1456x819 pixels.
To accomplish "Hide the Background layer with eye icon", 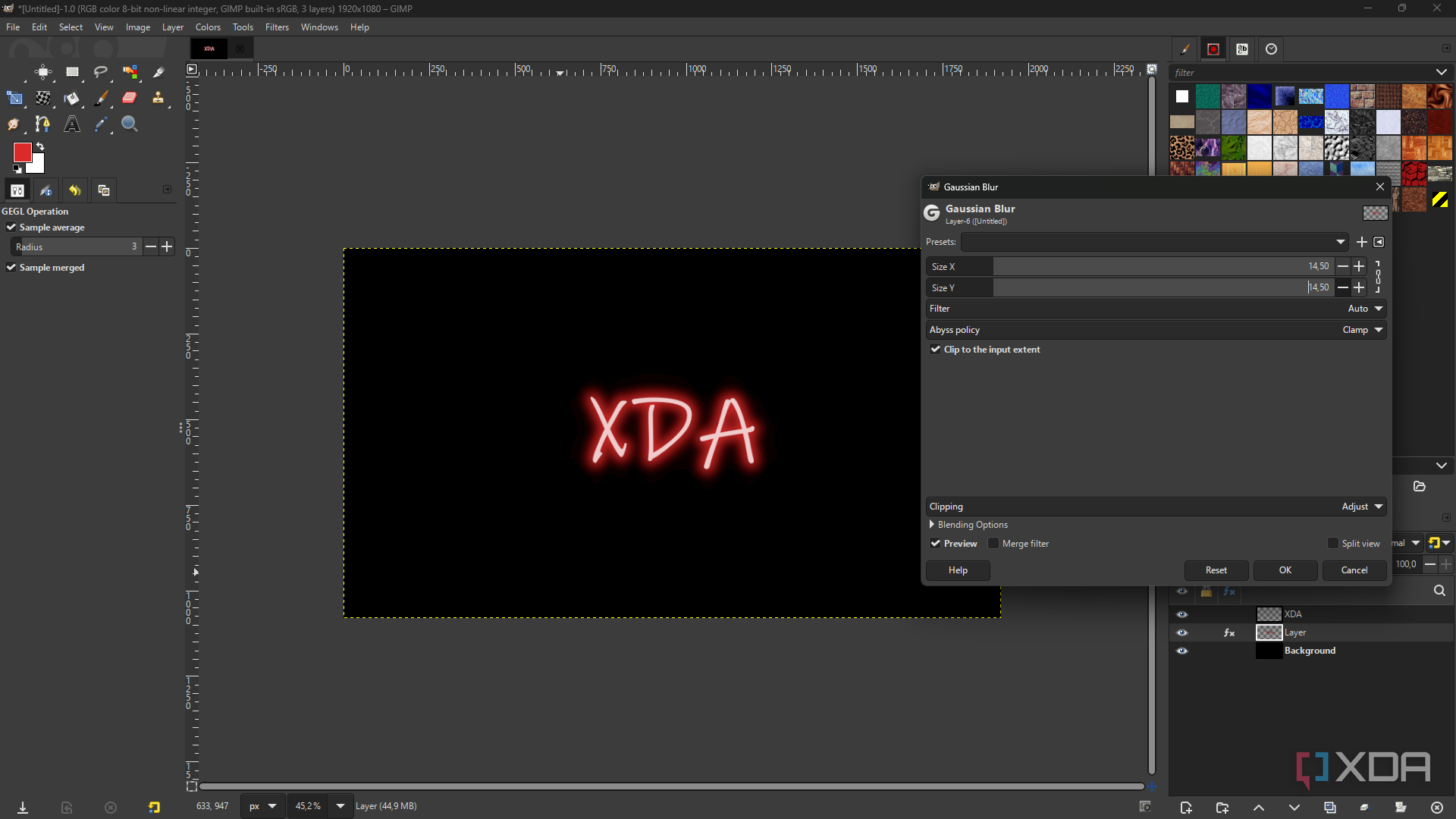I will point(1182,651).
